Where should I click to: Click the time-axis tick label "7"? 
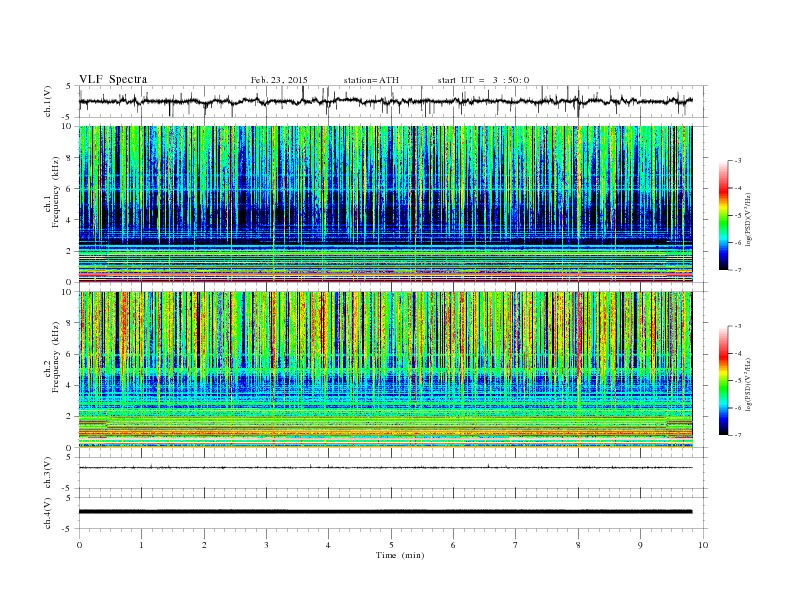516,545
